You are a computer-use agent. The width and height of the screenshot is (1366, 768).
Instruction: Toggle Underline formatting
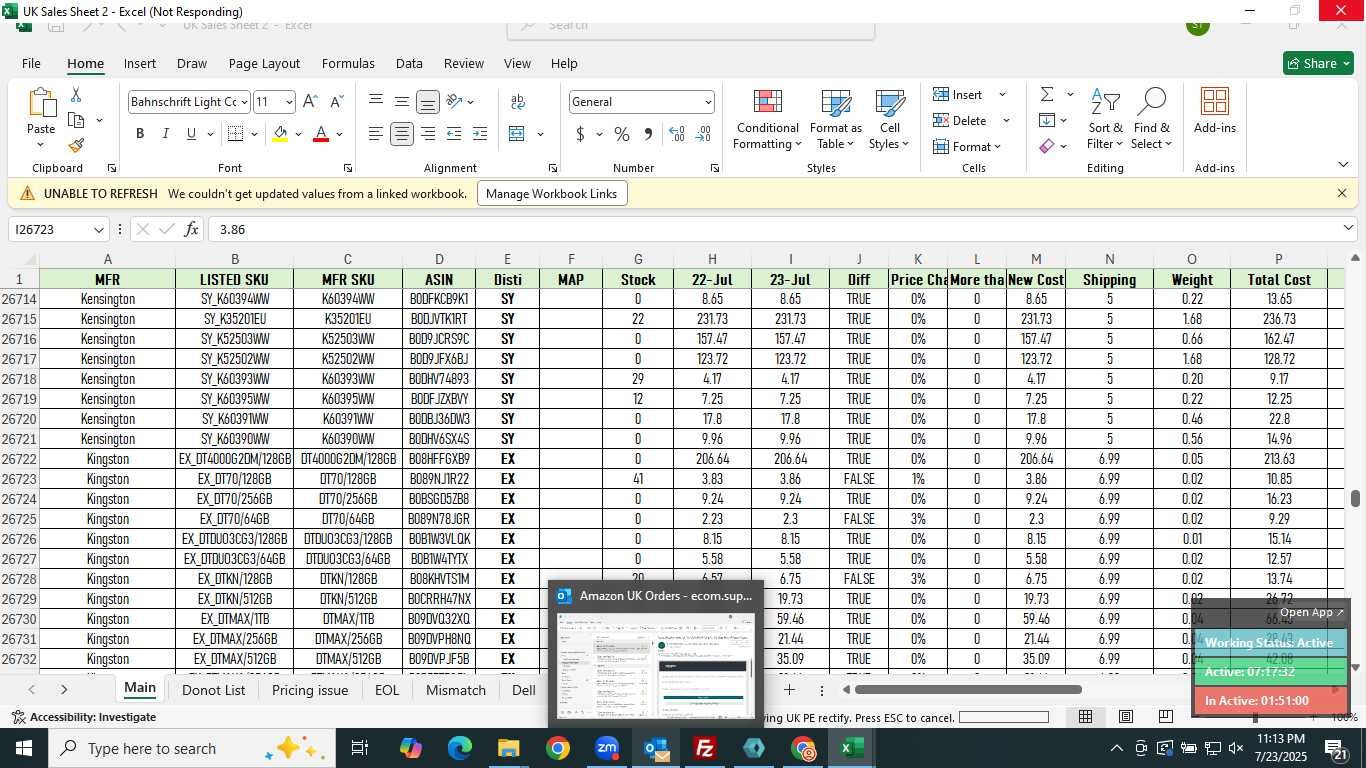click(x=191, y=134)
